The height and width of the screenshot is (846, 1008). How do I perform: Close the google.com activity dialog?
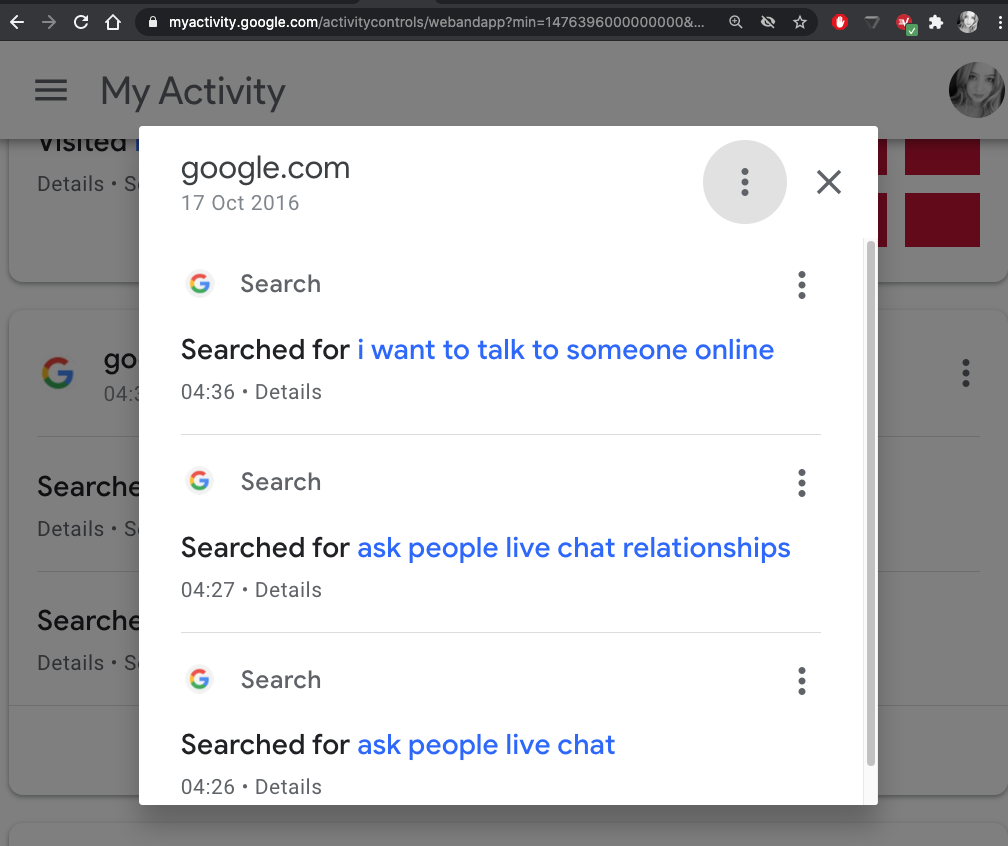click(828, 182)
